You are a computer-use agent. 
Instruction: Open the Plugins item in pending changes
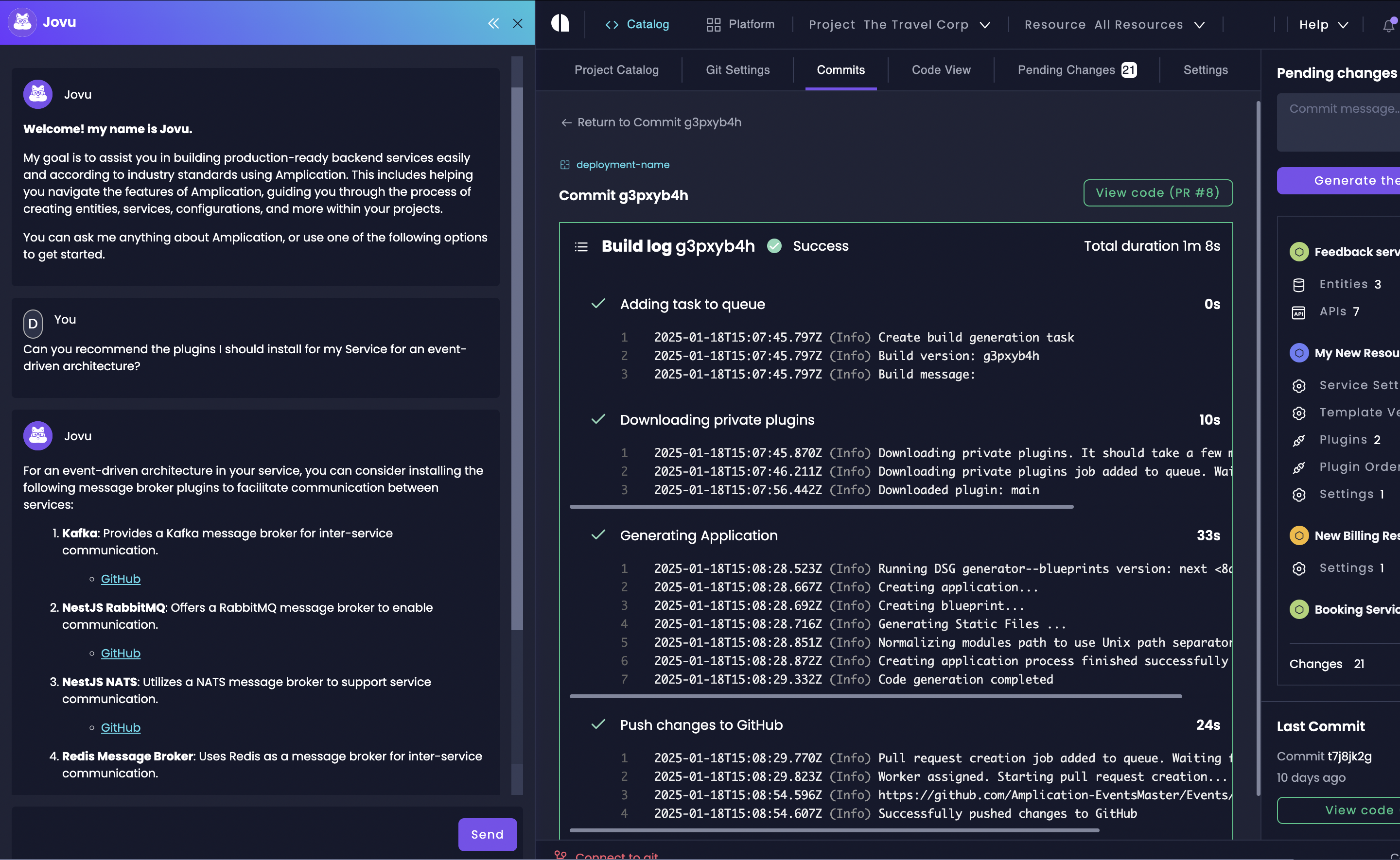point(1343,440)
